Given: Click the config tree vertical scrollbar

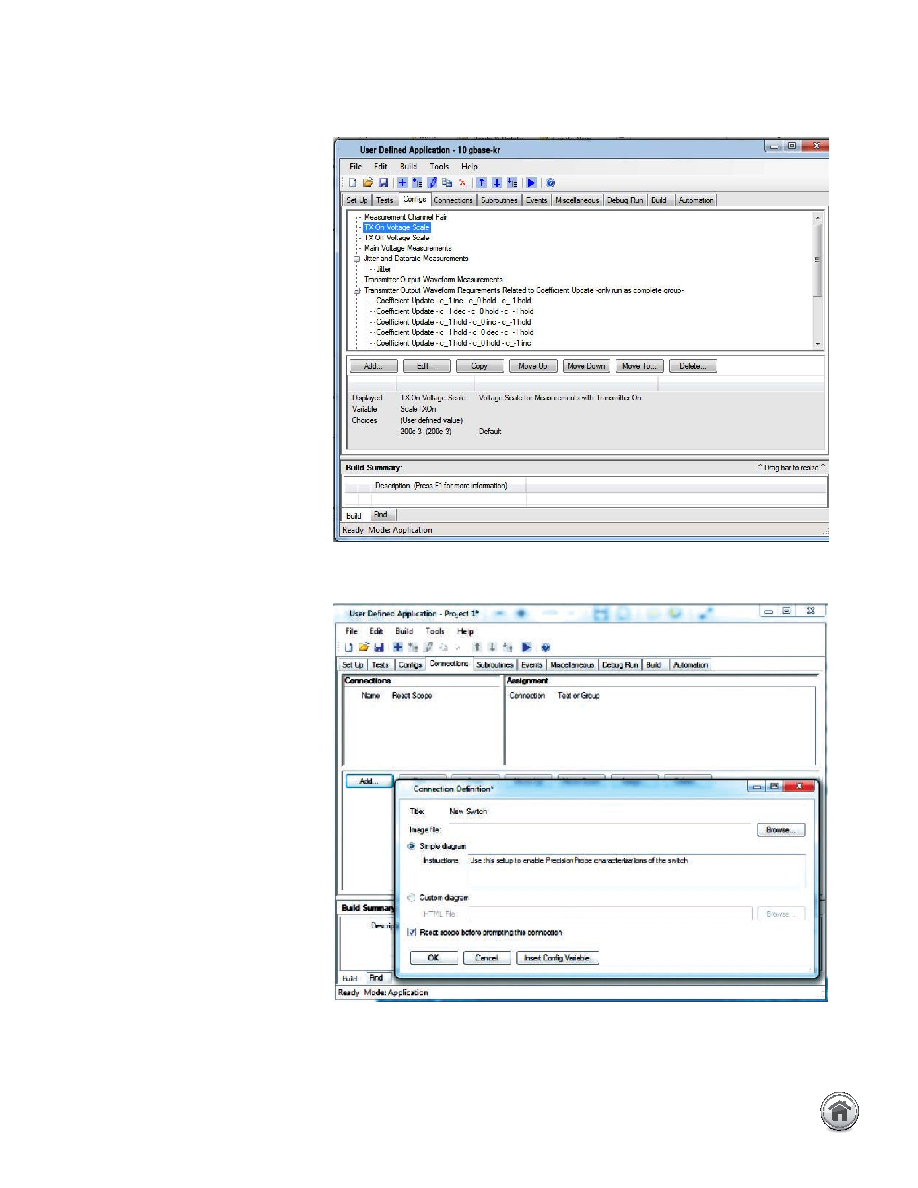Looking at the screenshot, I should tap(817, 280).
